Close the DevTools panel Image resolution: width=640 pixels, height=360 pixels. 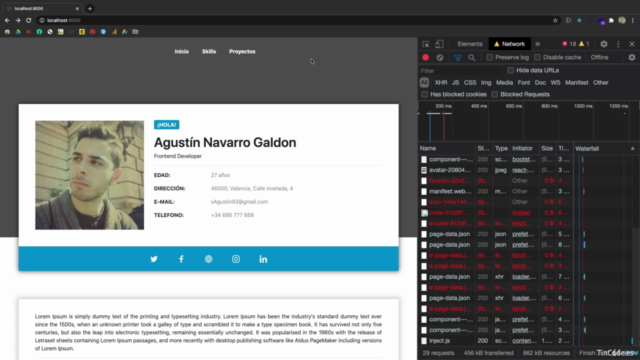pos(632,44)
